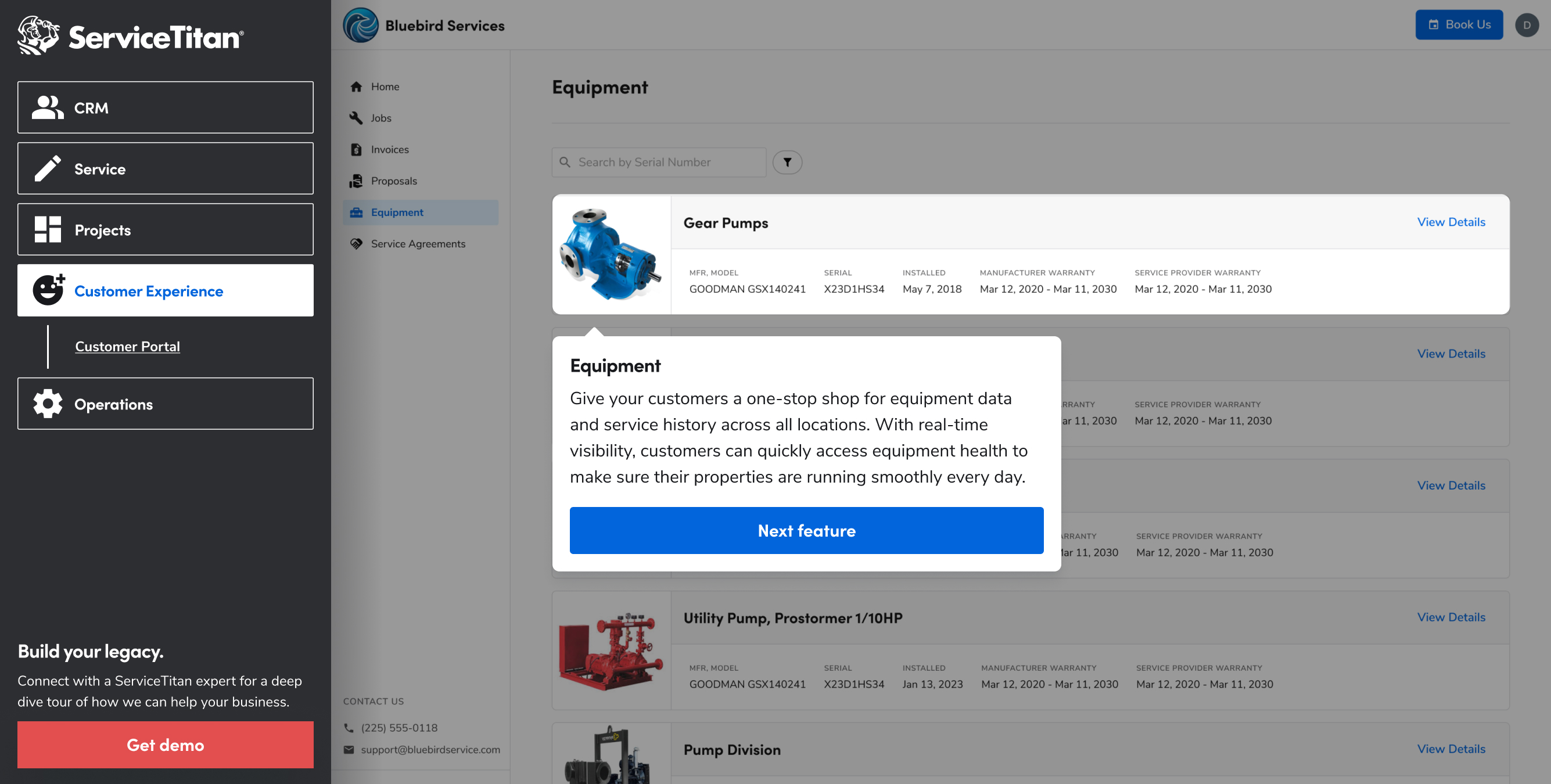Click the Next feature button
Screen dimensions: 1551x784
[x=806, y=530]
